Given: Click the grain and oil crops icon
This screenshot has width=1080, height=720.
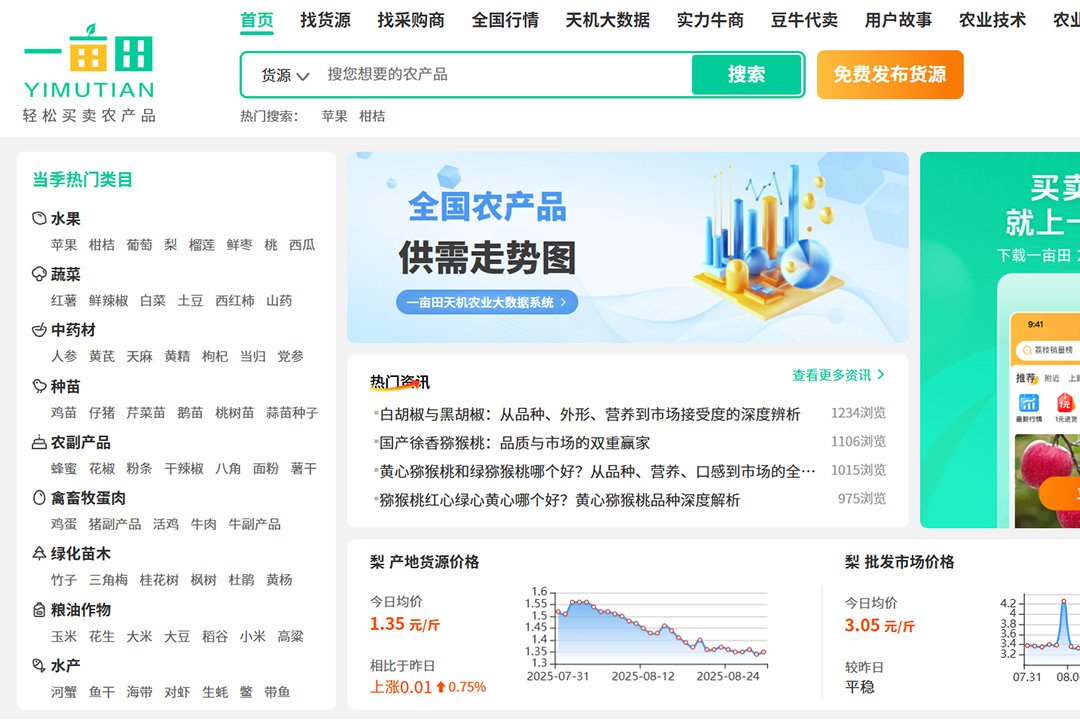Looking at the screenshot, I should 39,610.
